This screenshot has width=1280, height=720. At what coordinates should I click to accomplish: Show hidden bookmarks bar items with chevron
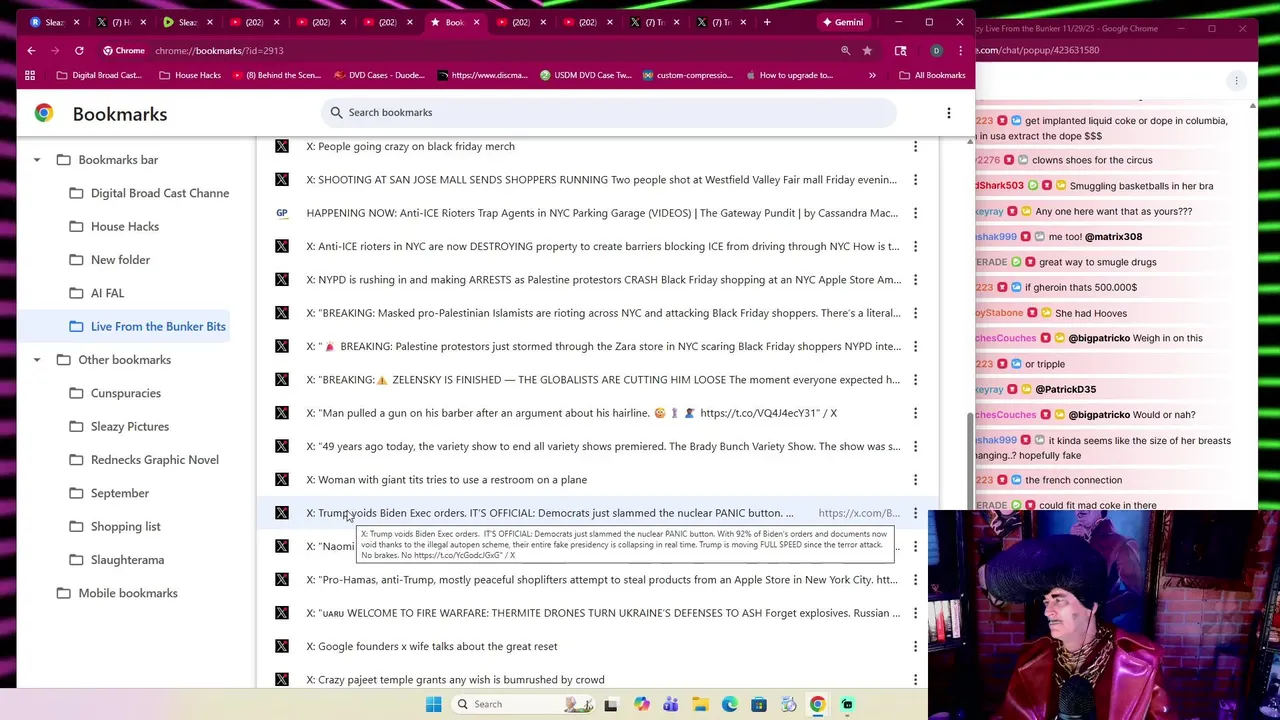click(x=872, y=75)
